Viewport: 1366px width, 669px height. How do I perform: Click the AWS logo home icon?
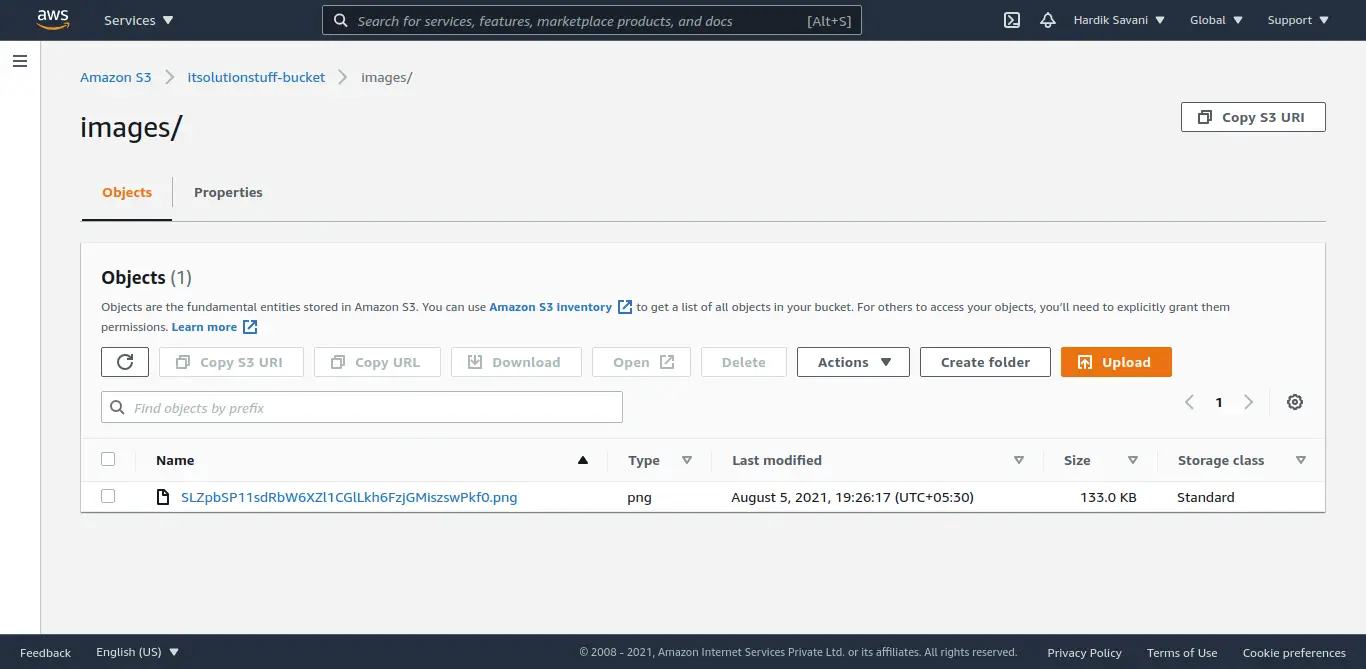pos(53,19)
